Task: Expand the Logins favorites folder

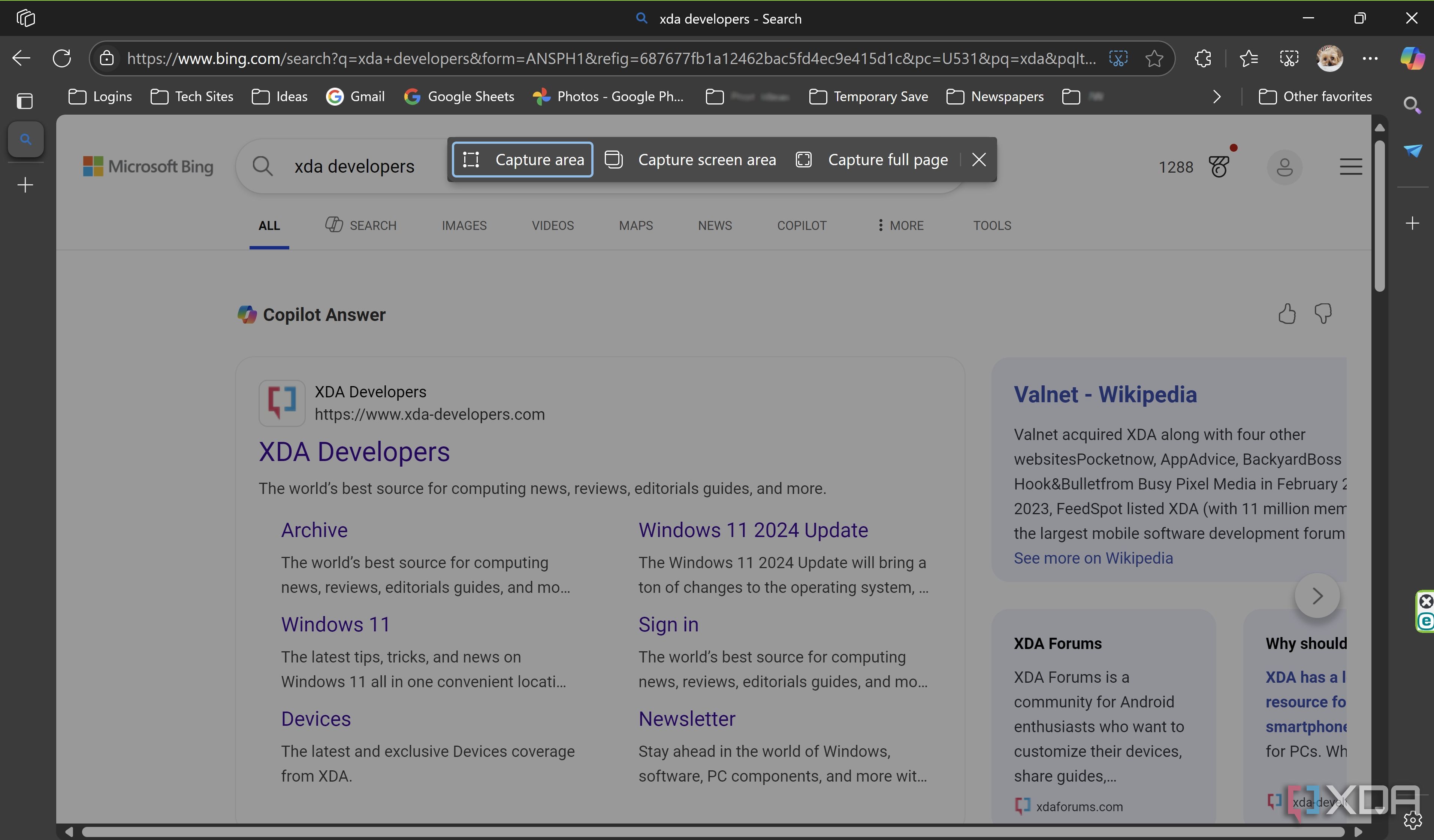Action: click(x=100, y=97)
